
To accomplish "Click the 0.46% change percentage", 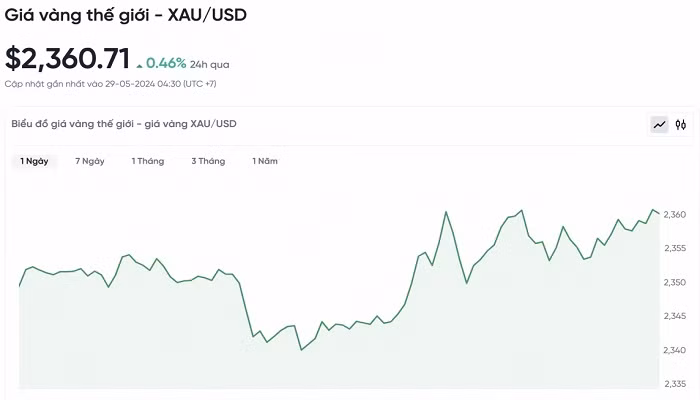I will click(166, 63).
